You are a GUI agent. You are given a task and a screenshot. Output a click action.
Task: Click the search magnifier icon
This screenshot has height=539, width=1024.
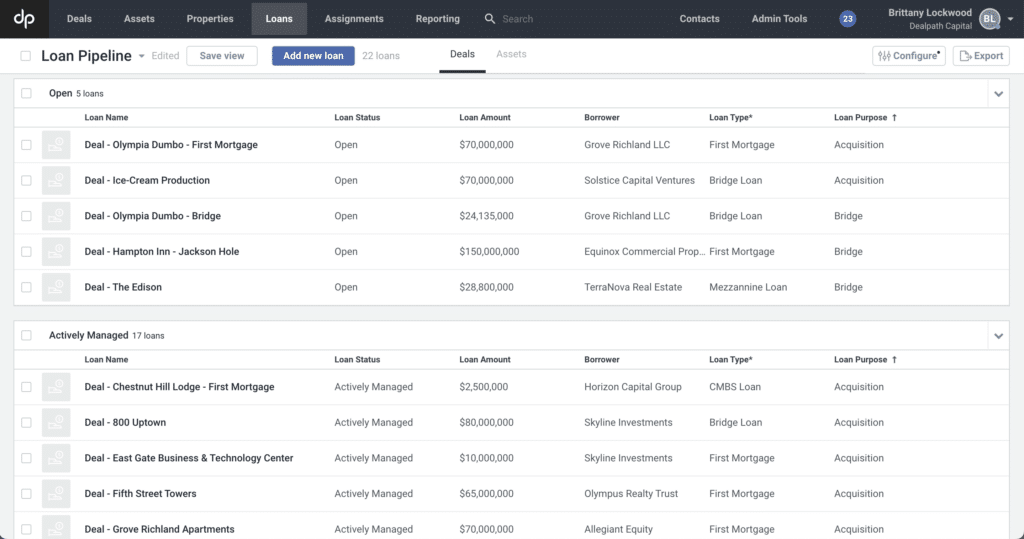tap(490, 19)
